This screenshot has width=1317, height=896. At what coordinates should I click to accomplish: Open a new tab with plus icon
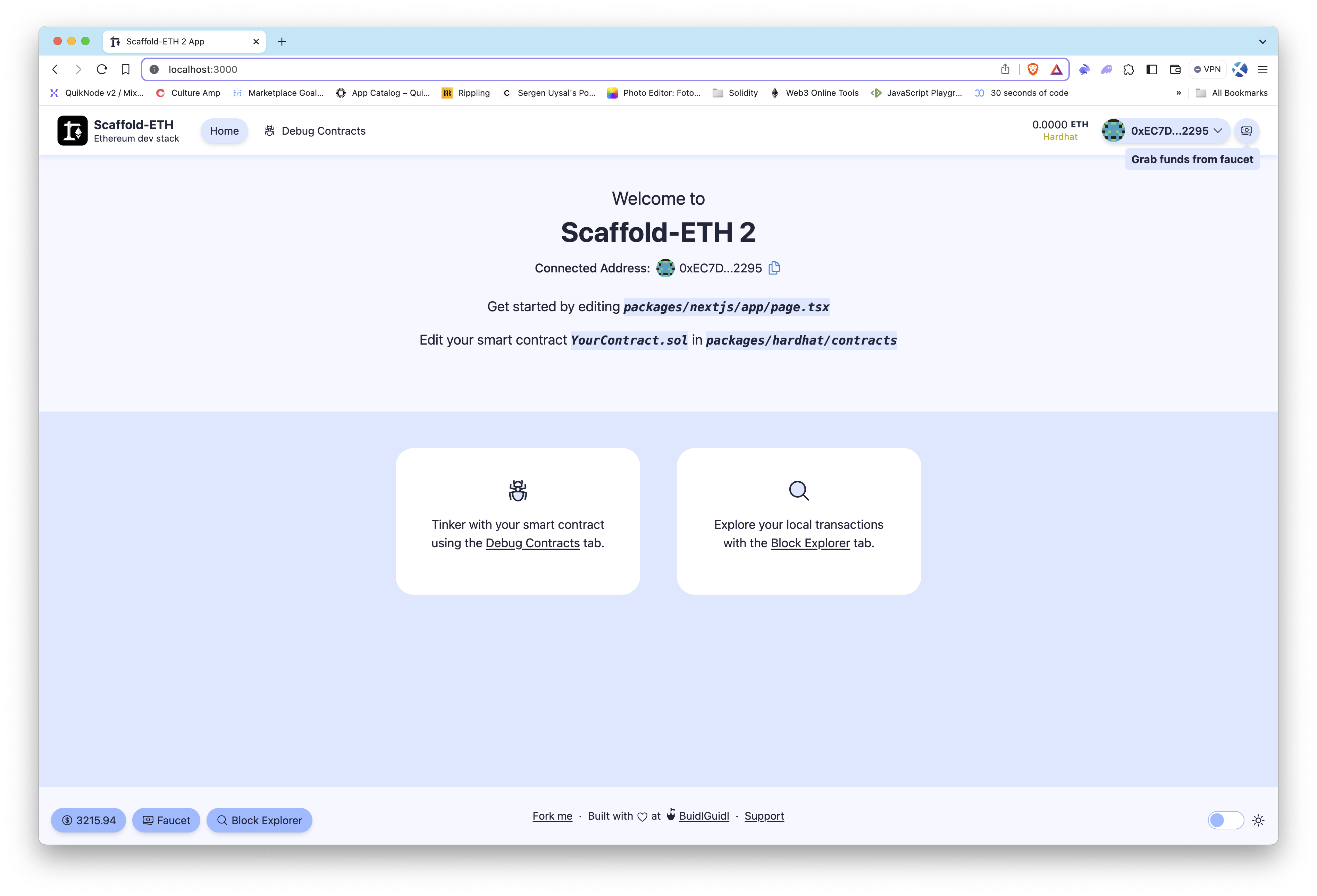click(282, 41)
